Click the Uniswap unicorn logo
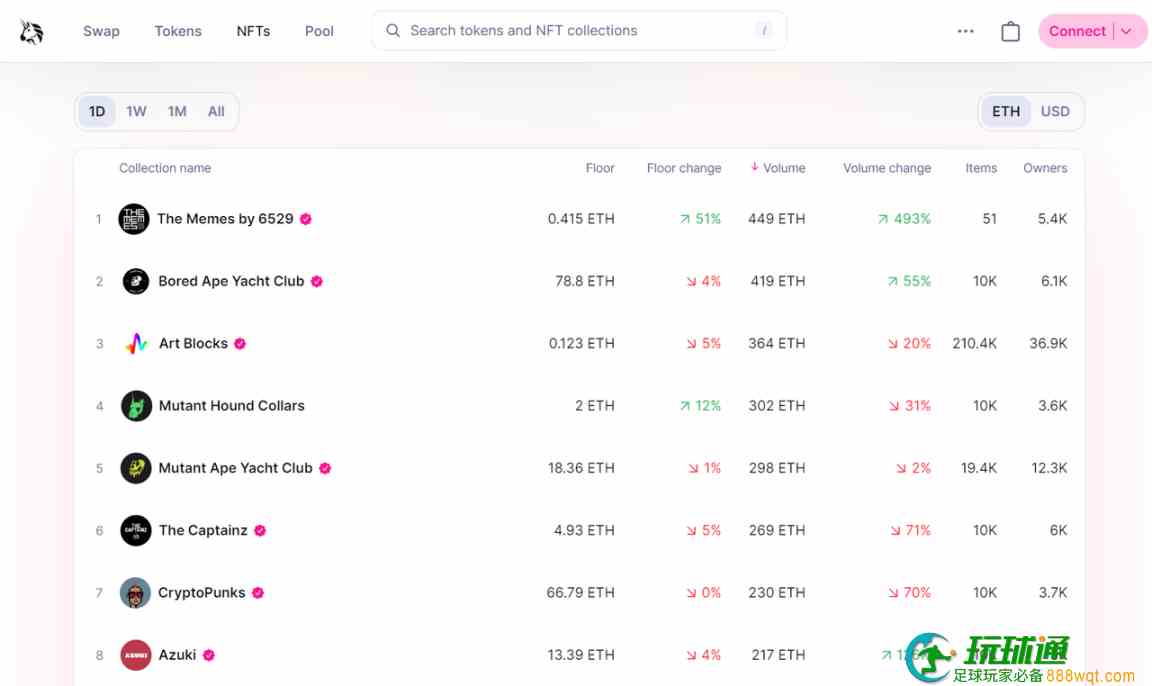This screenshot has width=1152, height=686. coord(31,32)
